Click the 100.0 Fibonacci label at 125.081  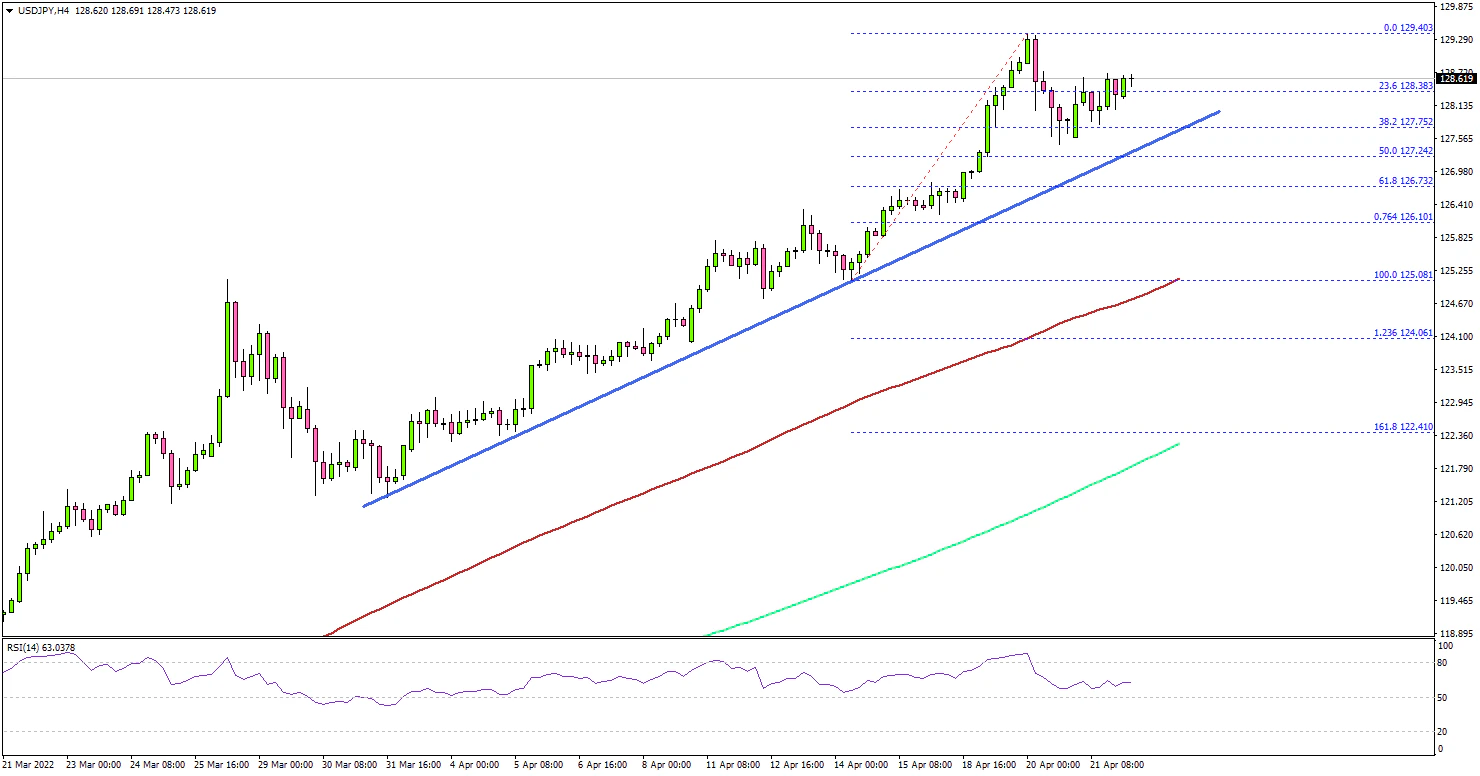point(1405,275)
